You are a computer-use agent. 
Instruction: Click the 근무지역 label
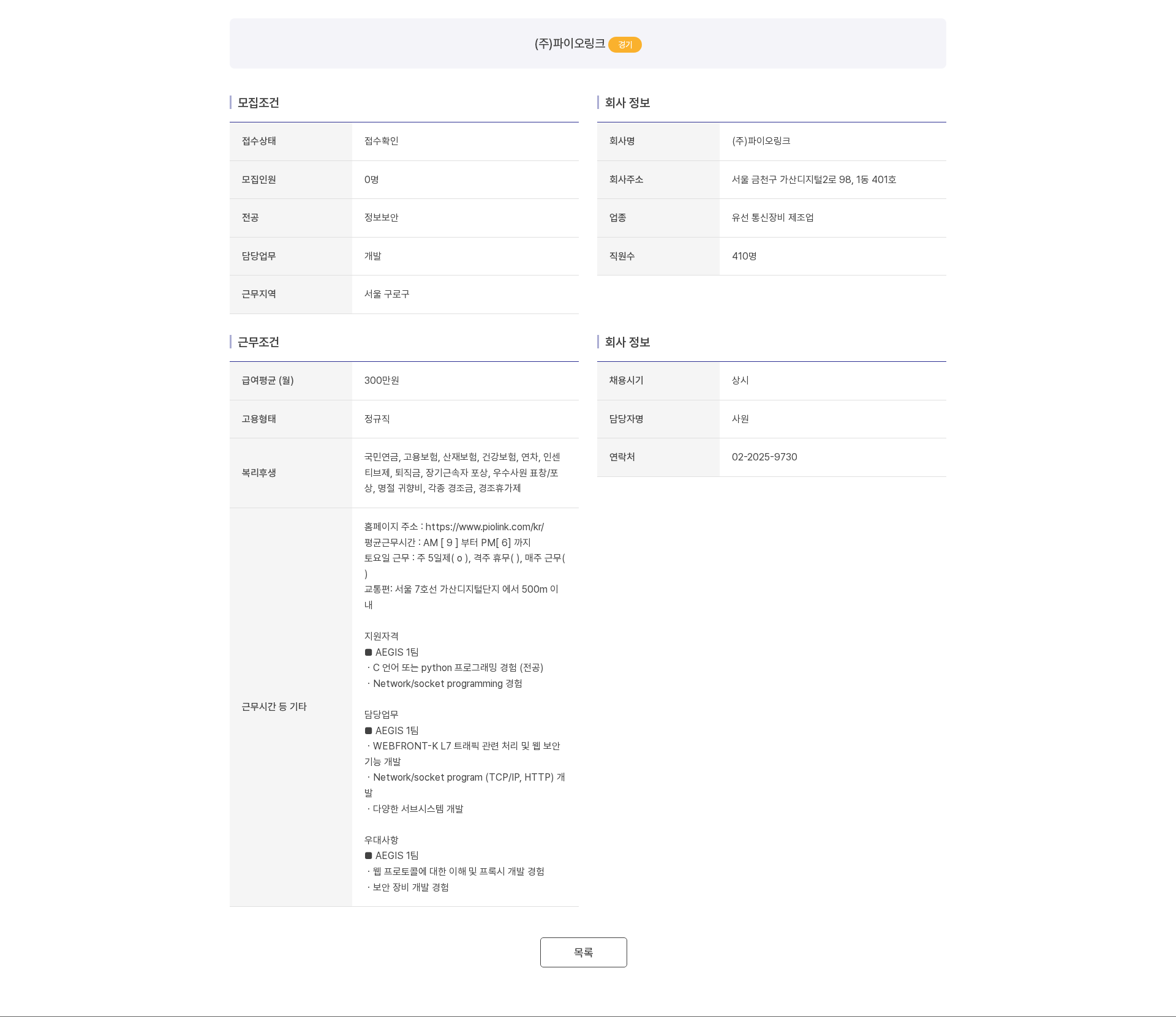pos(258,294)
